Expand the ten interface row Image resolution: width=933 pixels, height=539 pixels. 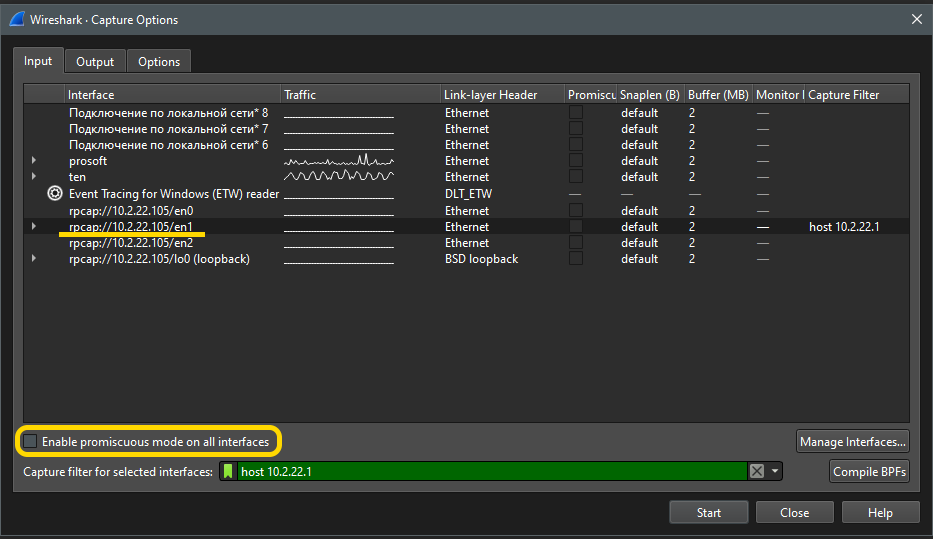click(x=34, y=177)
